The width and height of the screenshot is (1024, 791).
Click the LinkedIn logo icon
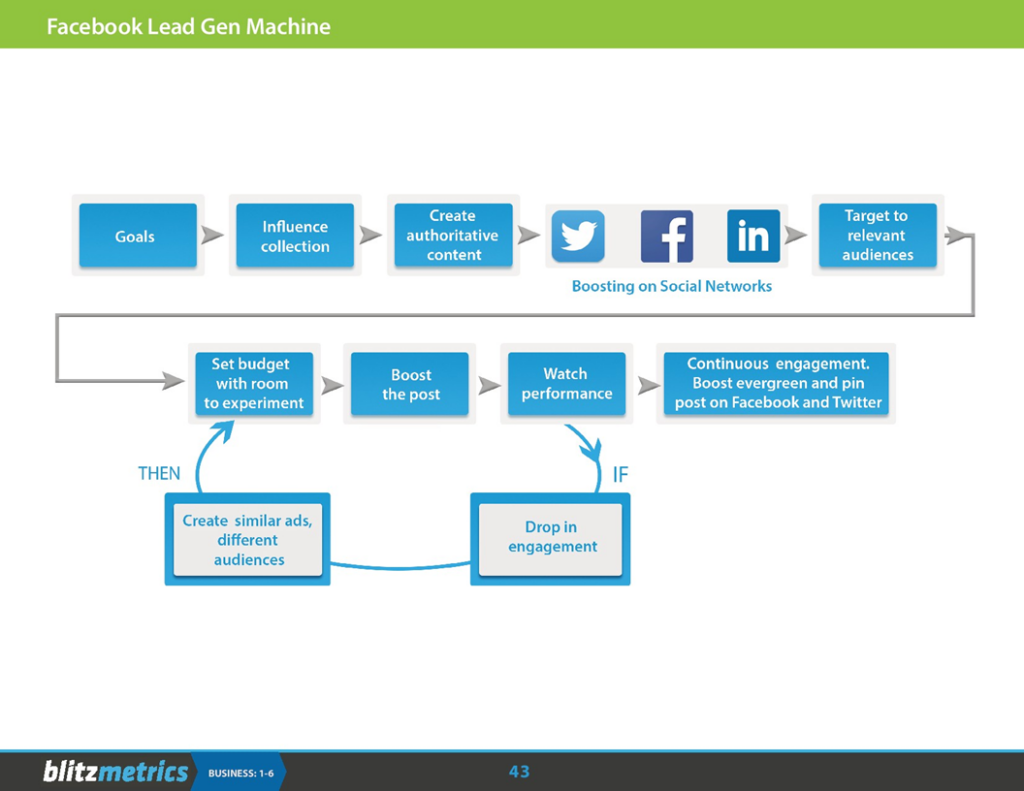(753, 236)
